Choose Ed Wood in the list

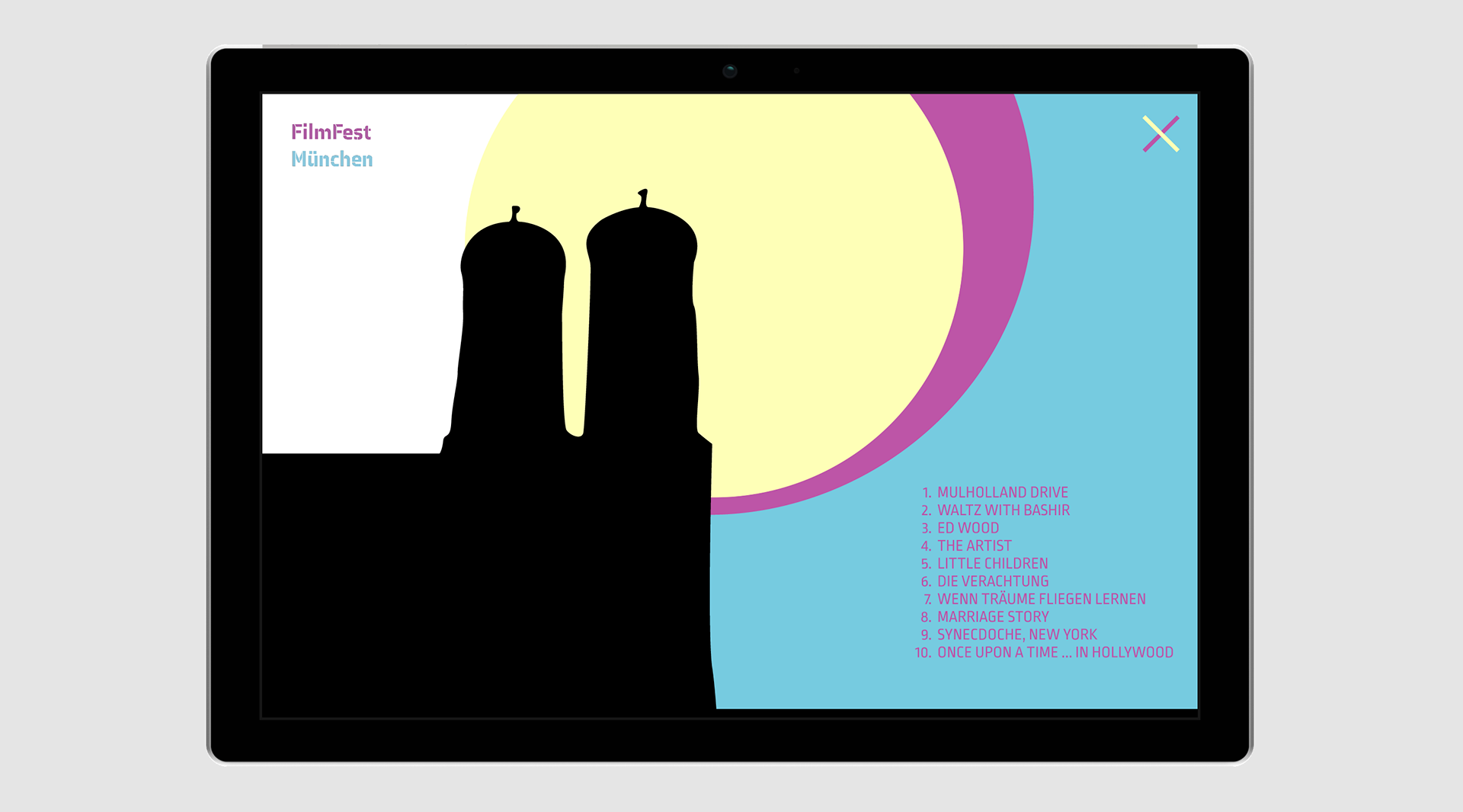pyautogui.click(x=968, y=529)
